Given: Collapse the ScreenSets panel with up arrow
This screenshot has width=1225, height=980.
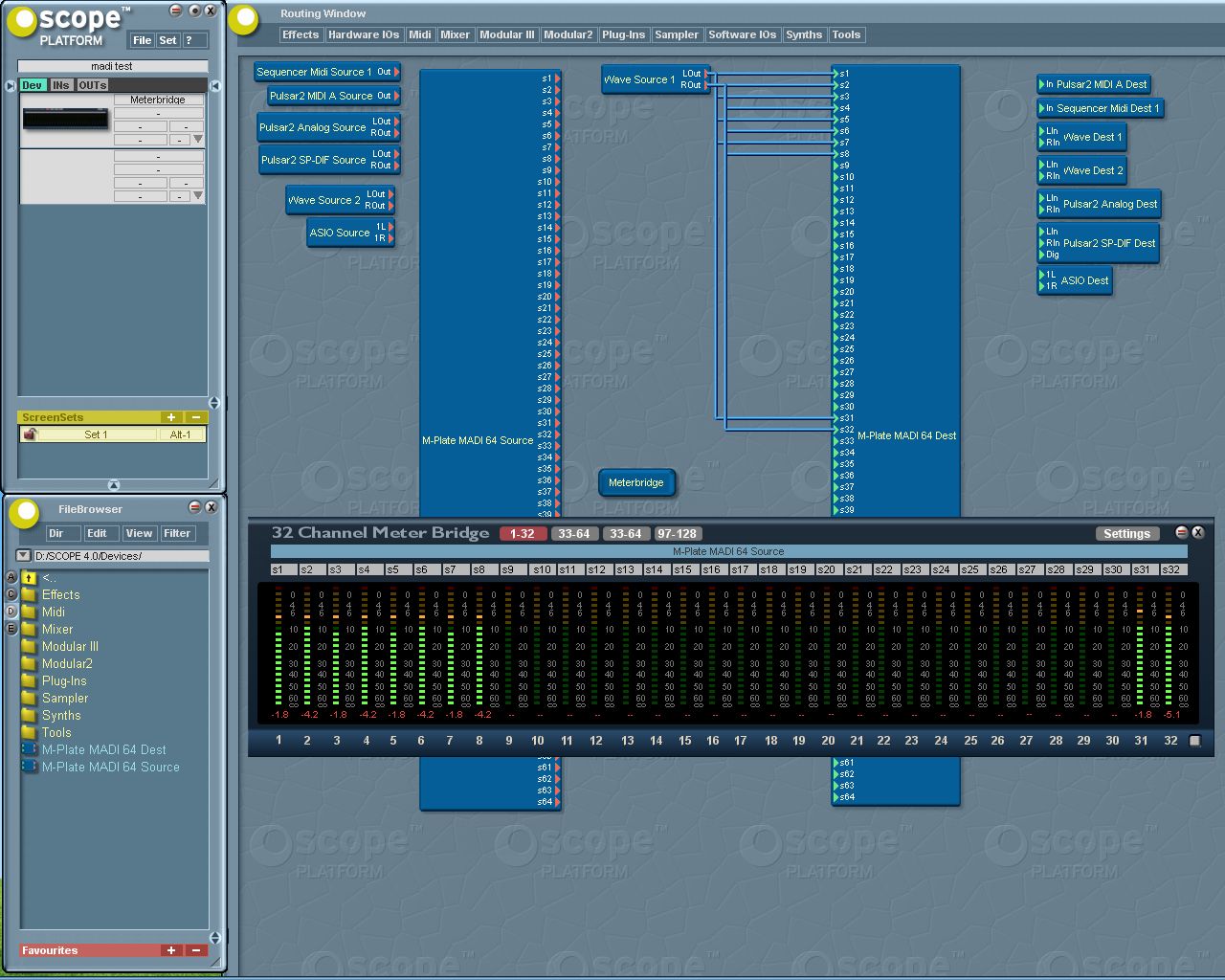Looking at the screenshot, I should point(113,484).
